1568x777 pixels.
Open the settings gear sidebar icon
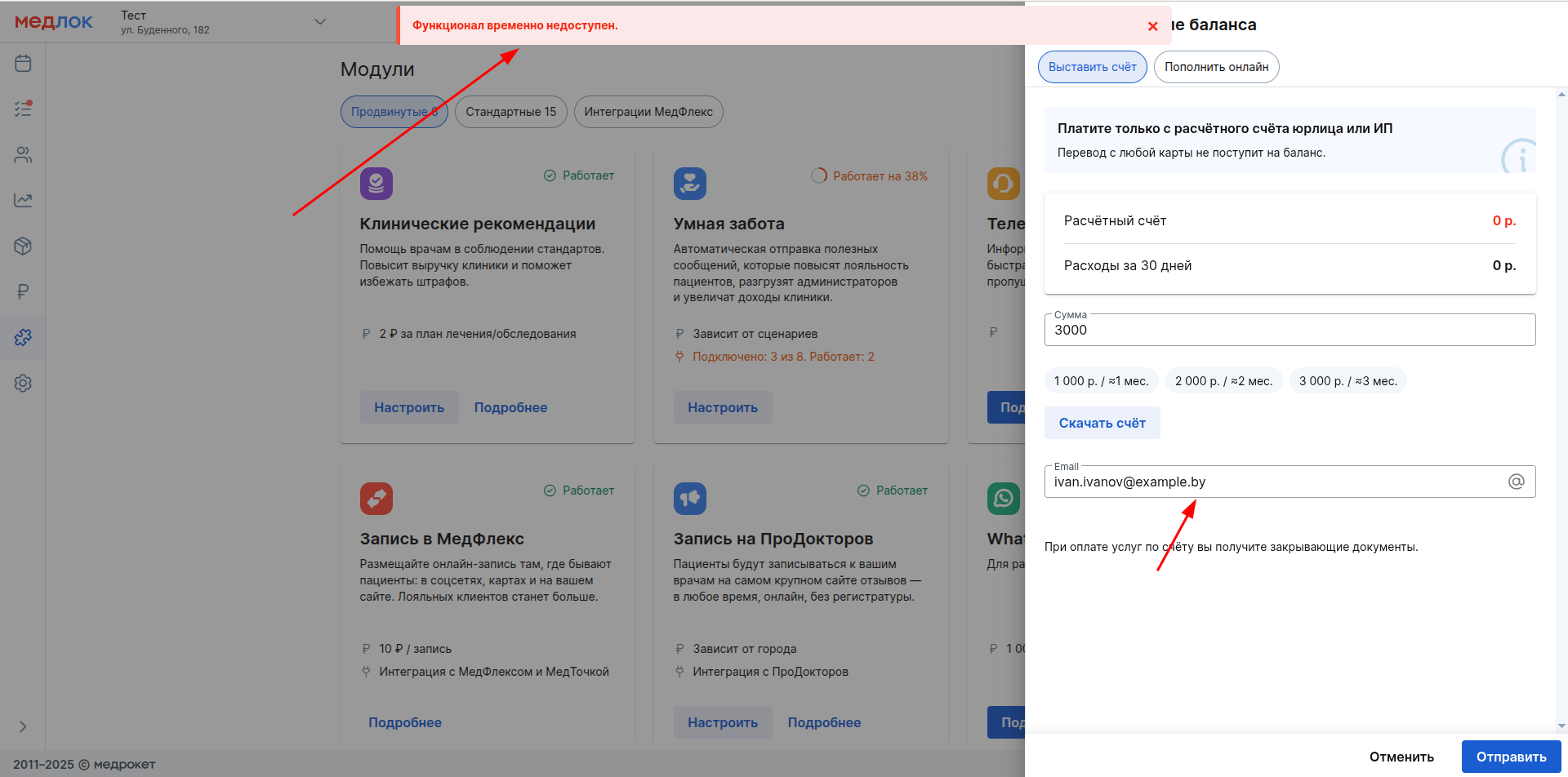[23, 383]
